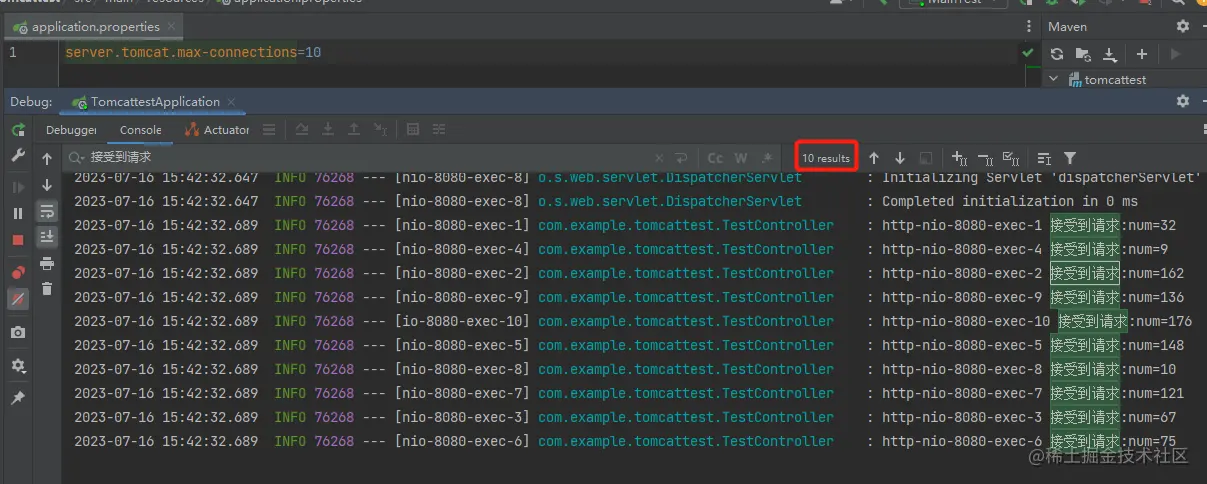Click log line with num=32
This screenshot has height=484, width=1207.
click(x=625, y=225)
